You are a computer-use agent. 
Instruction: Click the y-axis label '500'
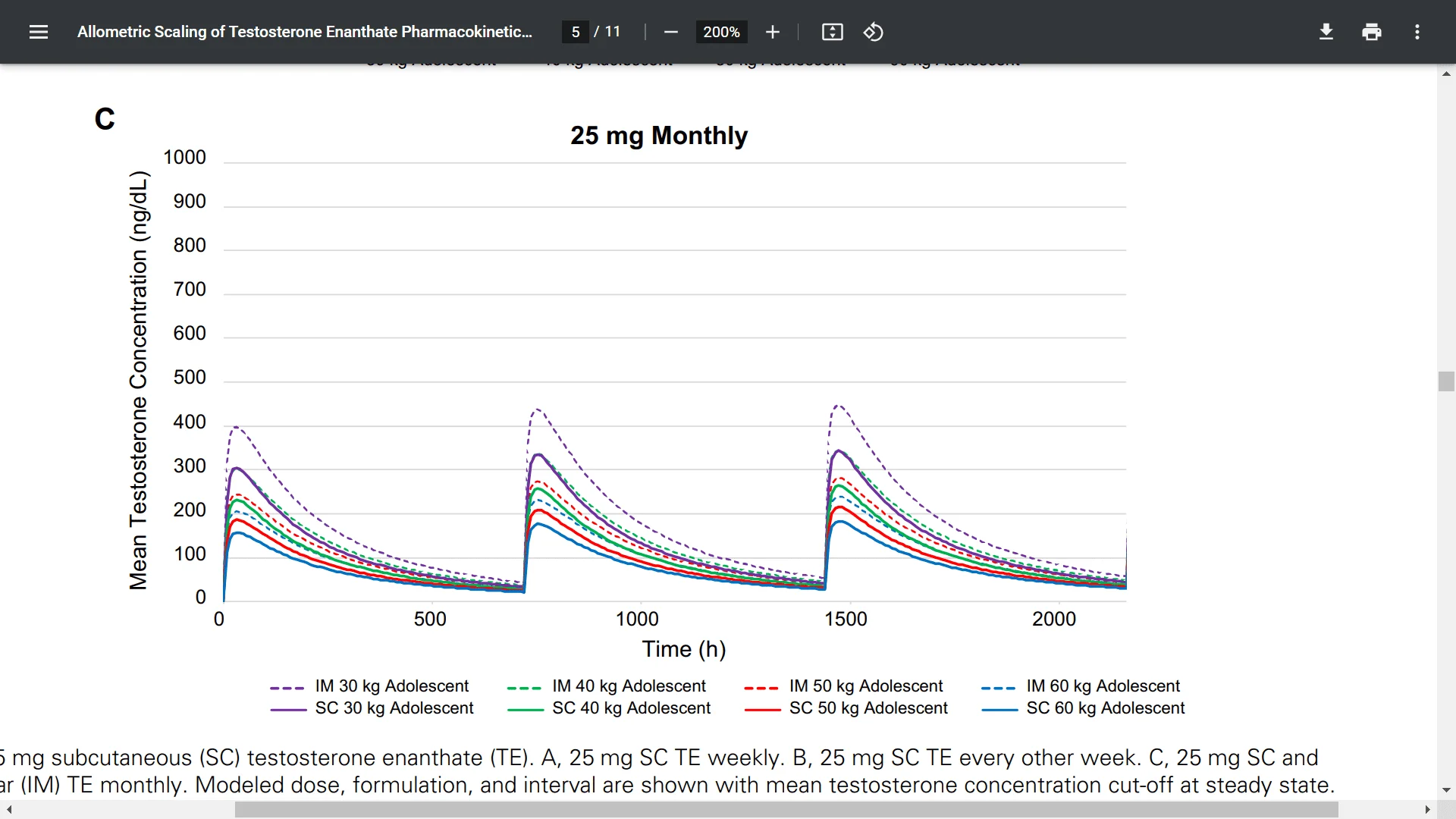click(x=190, y=378)
